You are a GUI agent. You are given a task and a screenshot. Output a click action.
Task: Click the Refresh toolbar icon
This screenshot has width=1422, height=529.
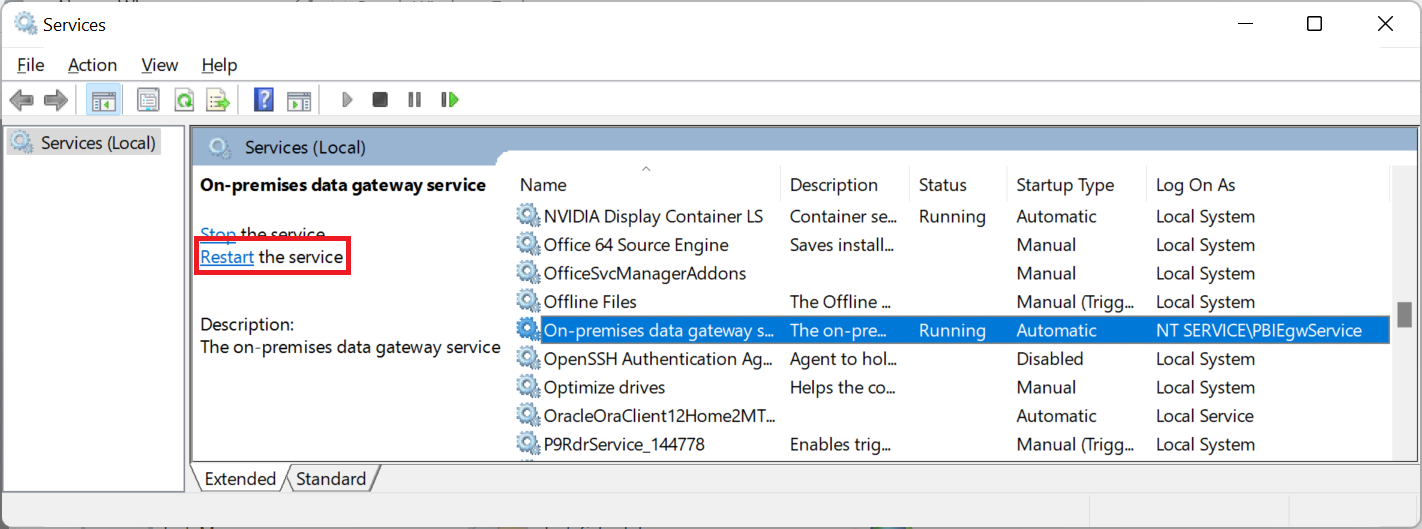tap(183, 100)
